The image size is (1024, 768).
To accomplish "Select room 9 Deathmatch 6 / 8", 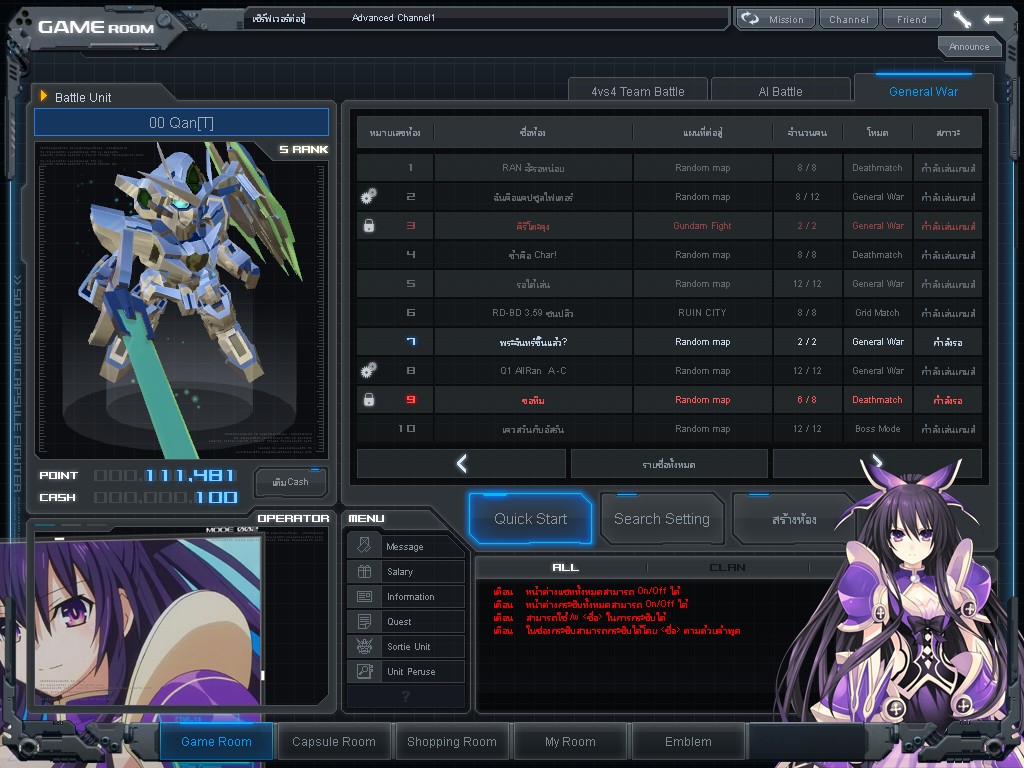I will point(669,399).
